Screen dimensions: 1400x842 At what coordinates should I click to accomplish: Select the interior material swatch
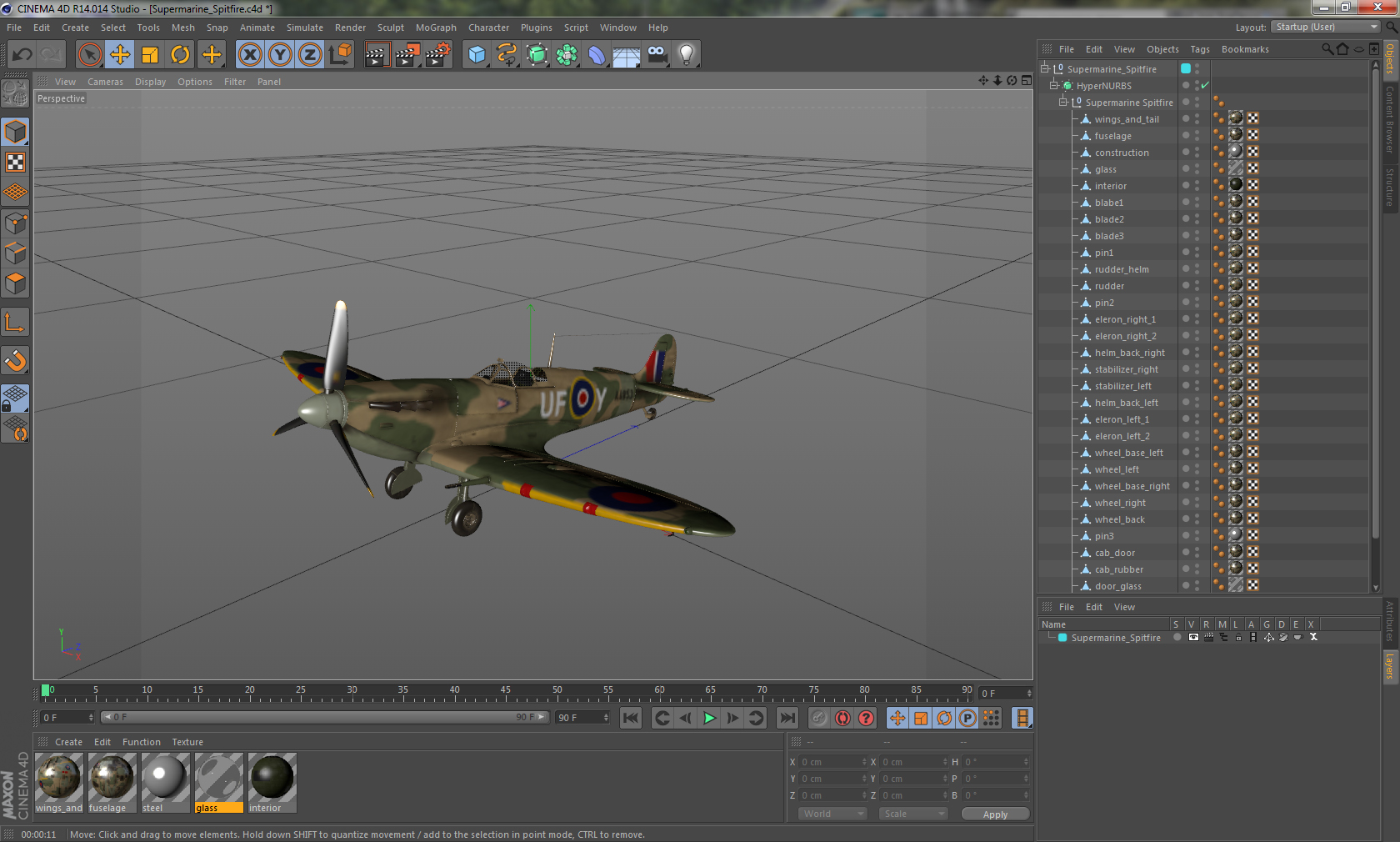coord(272,783)
